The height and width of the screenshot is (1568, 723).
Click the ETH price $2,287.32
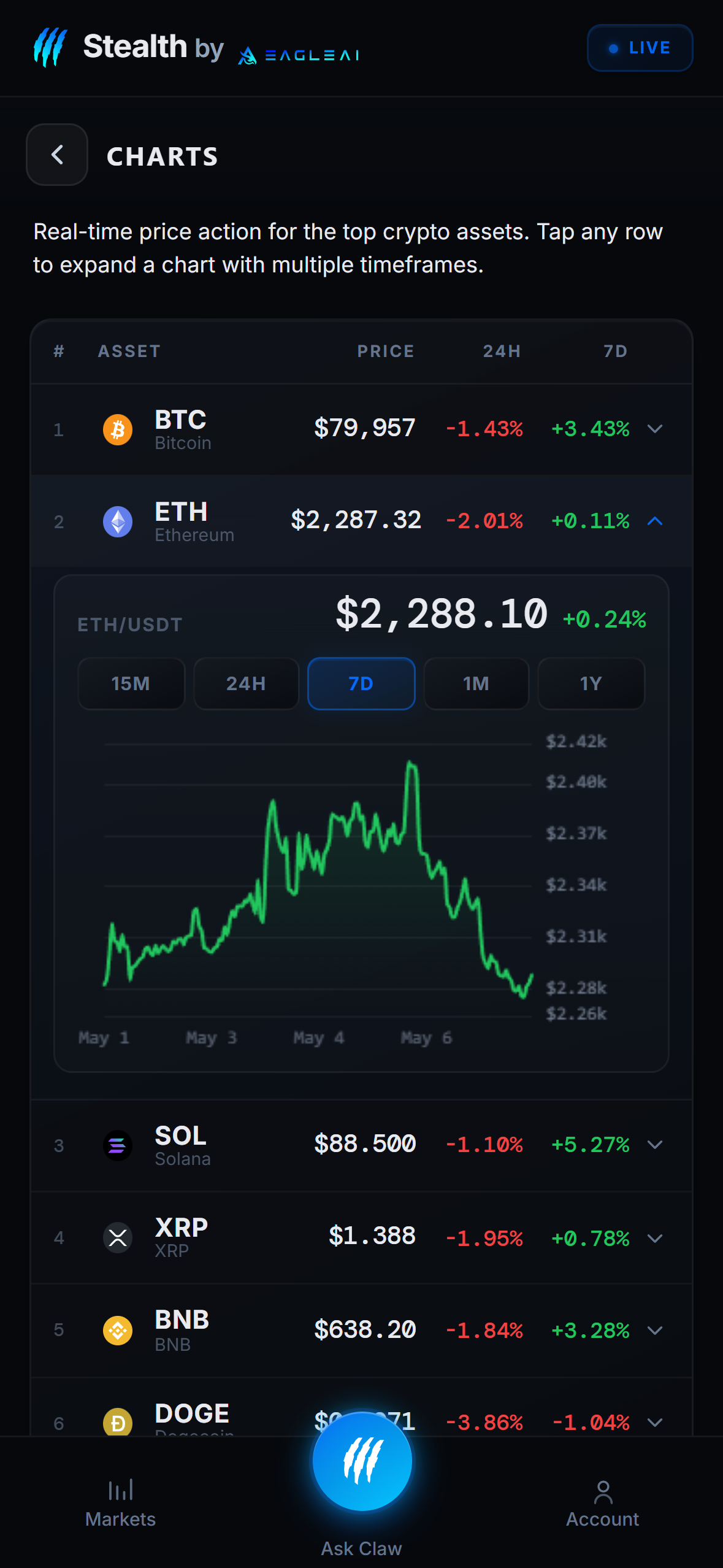coord(356,520)
